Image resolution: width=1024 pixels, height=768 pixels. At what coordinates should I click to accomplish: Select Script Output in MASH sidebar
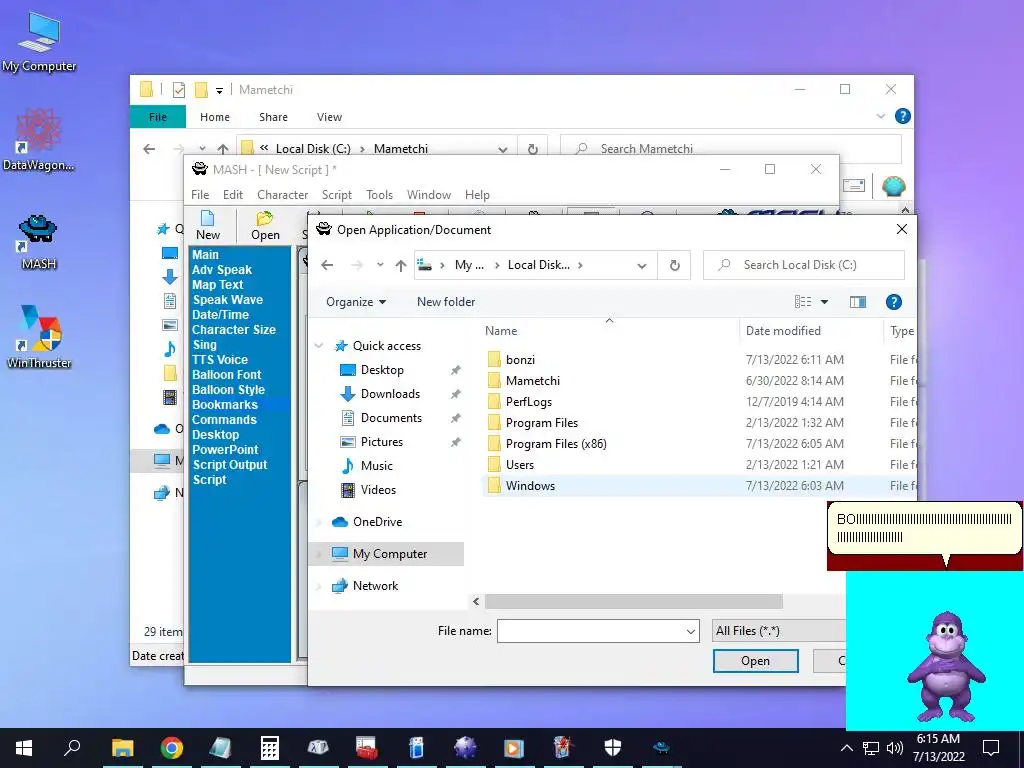click(230, 465)
